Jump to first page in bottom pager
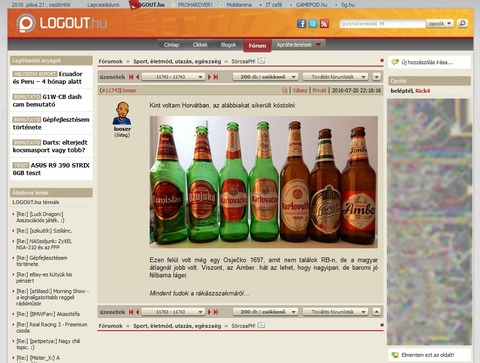Screen dimensions: 480x363 click(131, 312)
